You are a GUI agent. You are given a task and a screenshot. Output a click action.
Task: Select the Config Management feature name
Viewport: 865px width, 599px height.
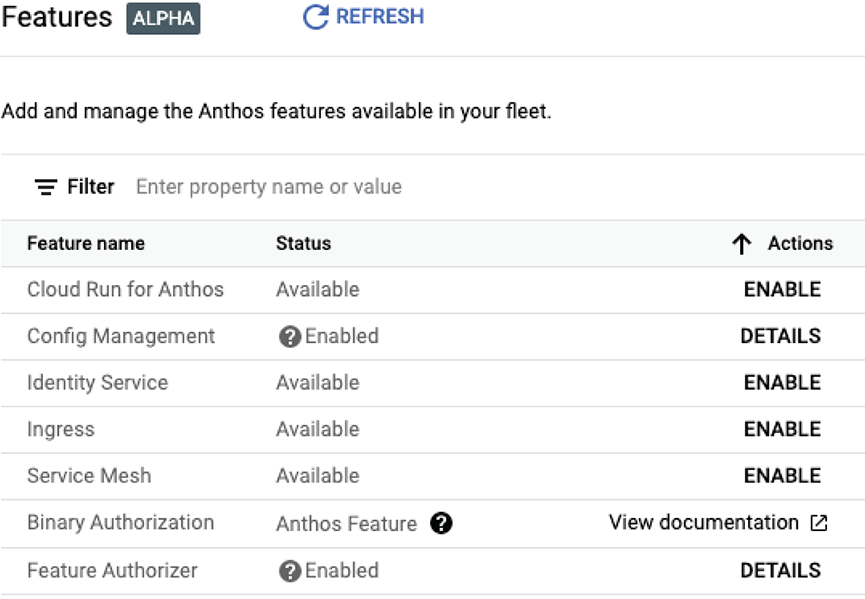pos(121,336)
